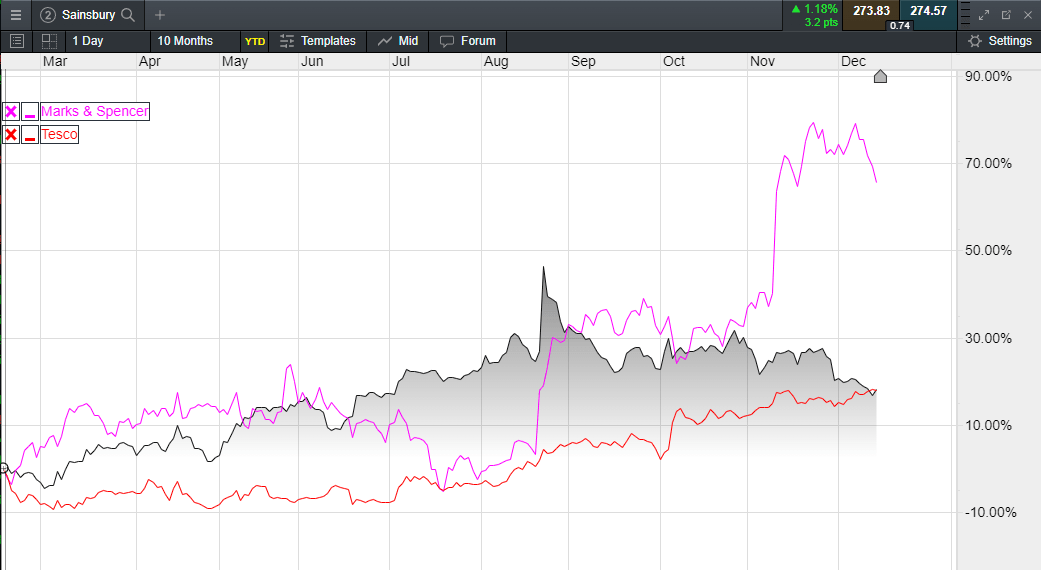
Task: Remove the Tesco comparison series
Action: 11,135
